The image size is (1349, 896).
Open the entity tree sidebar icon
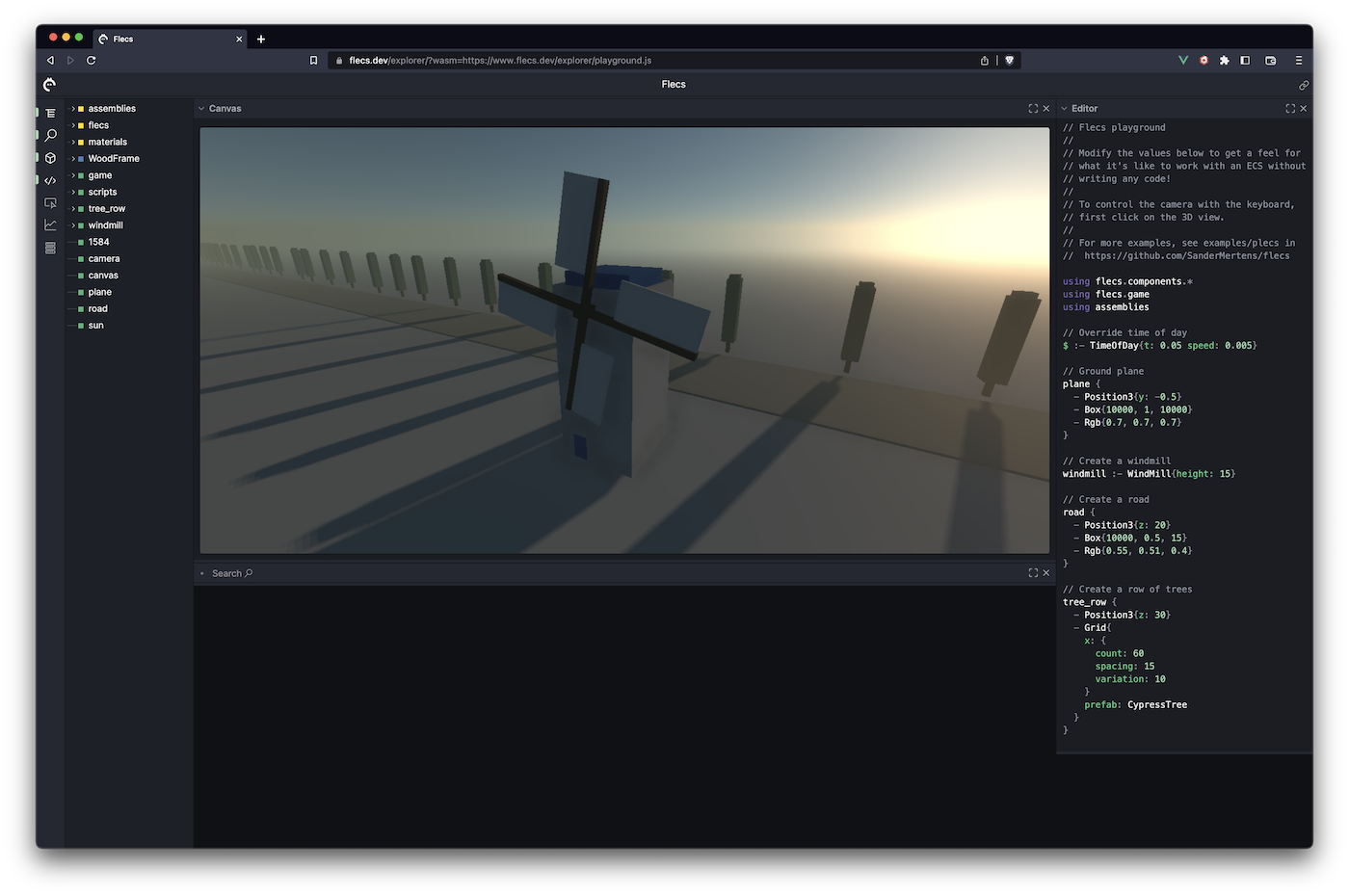pyautogui.click(x=50, y=113)
